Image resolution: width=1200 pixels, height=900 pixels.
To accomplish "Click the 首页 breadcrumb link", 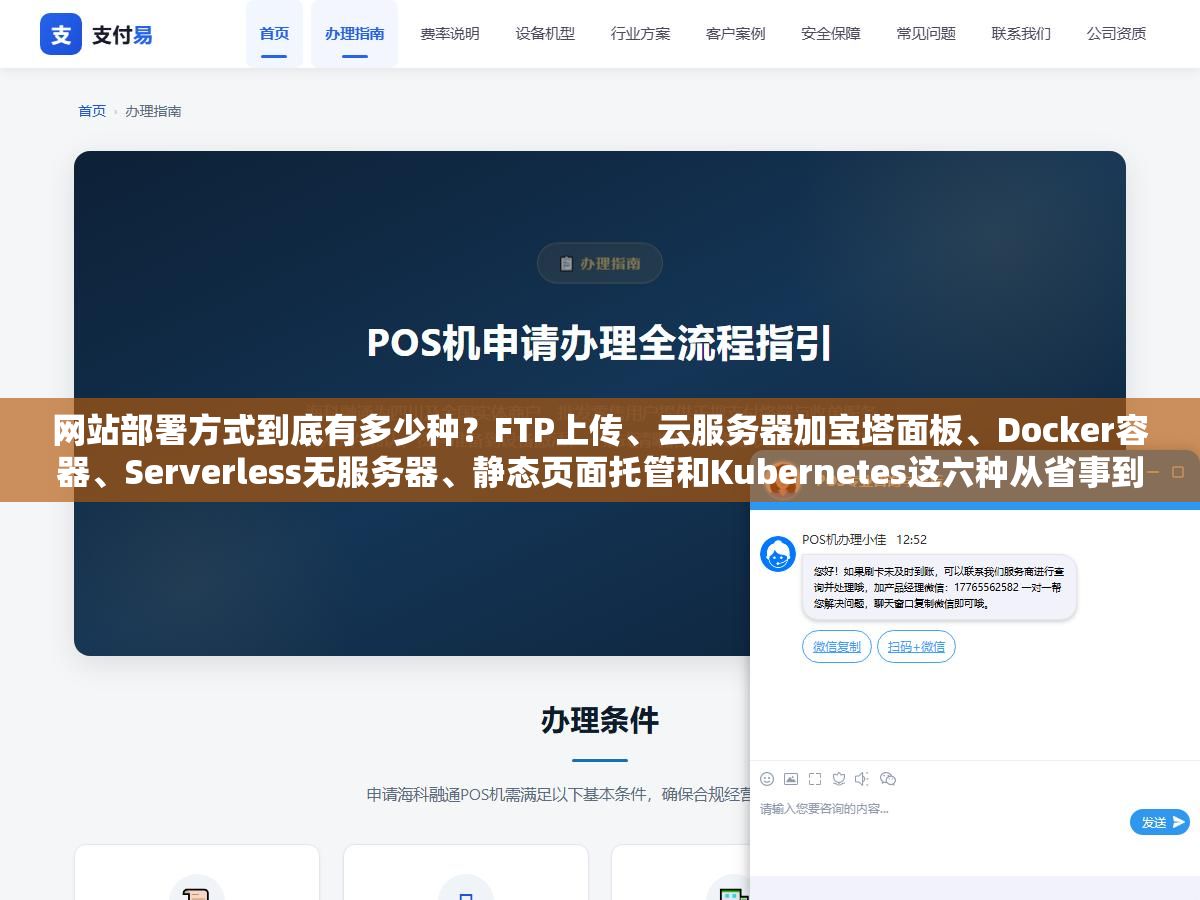I will (x=92, y=111).
